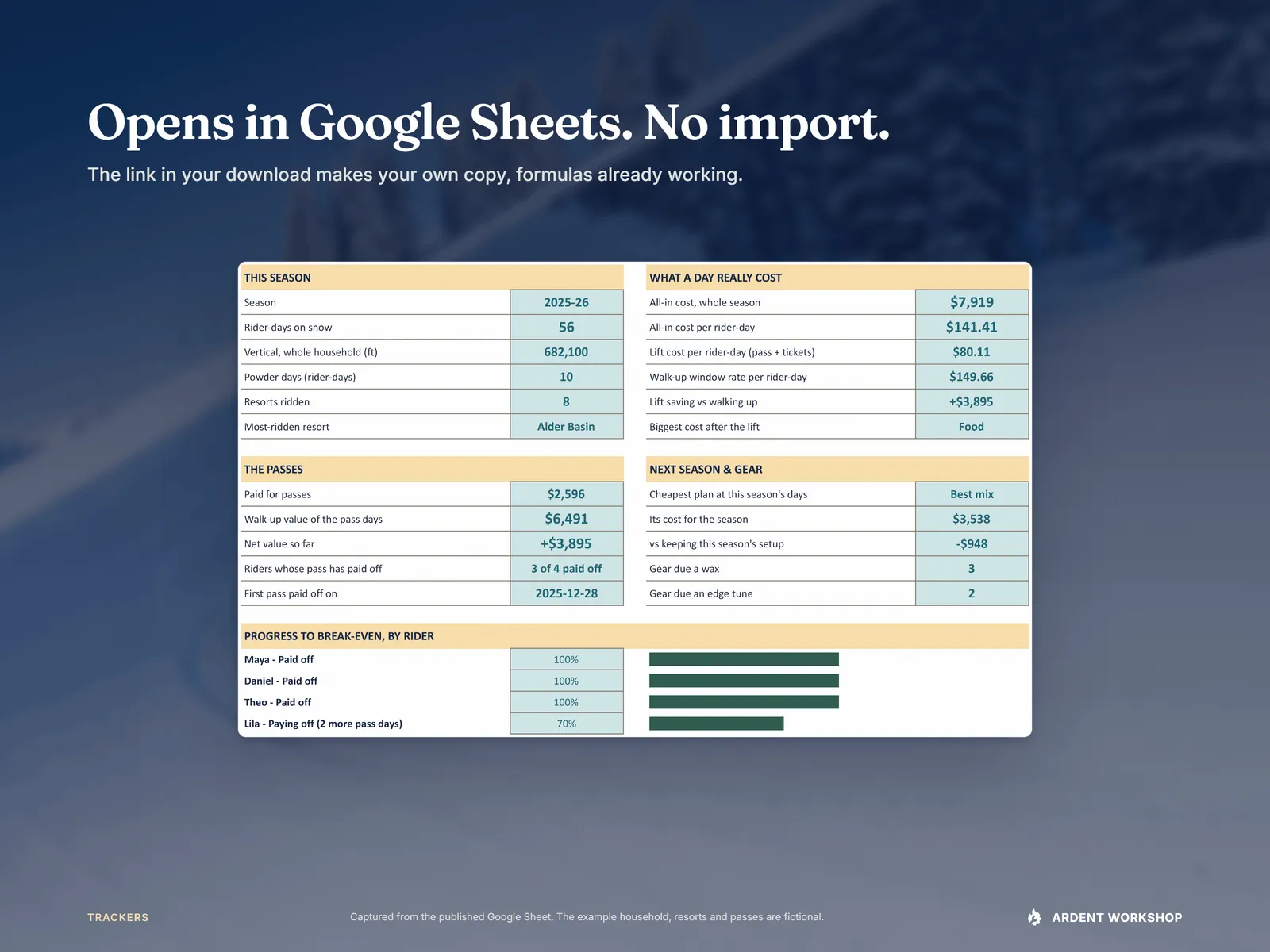This screenshot has height=952, width=1270.
Task: Click the THIS SEASON section header
Action: tap(432, 278)
